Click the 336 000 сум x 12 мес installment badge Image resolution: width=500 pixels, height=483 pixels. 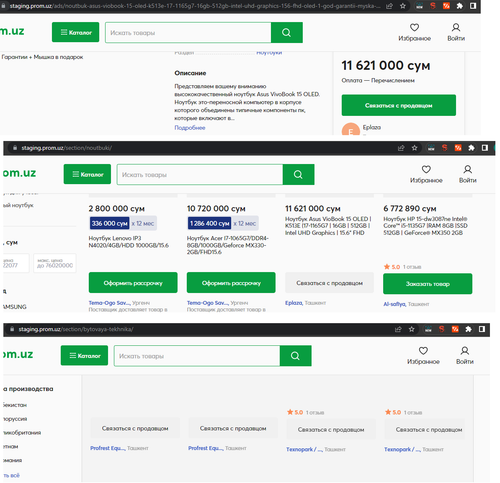[123, 223]
